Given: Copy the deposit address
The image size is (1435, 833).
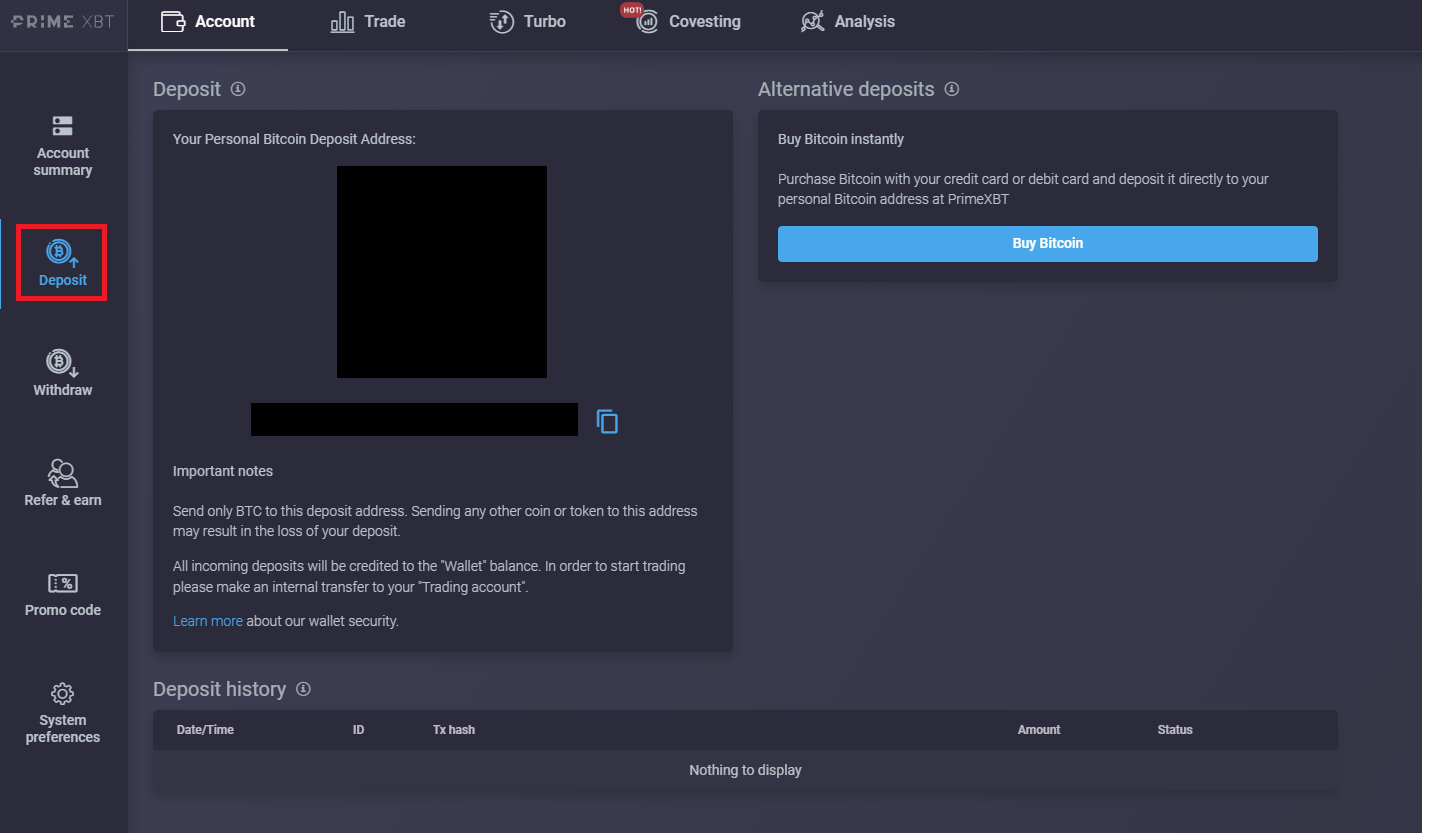Looking at the screenshot, I should 607,421.
